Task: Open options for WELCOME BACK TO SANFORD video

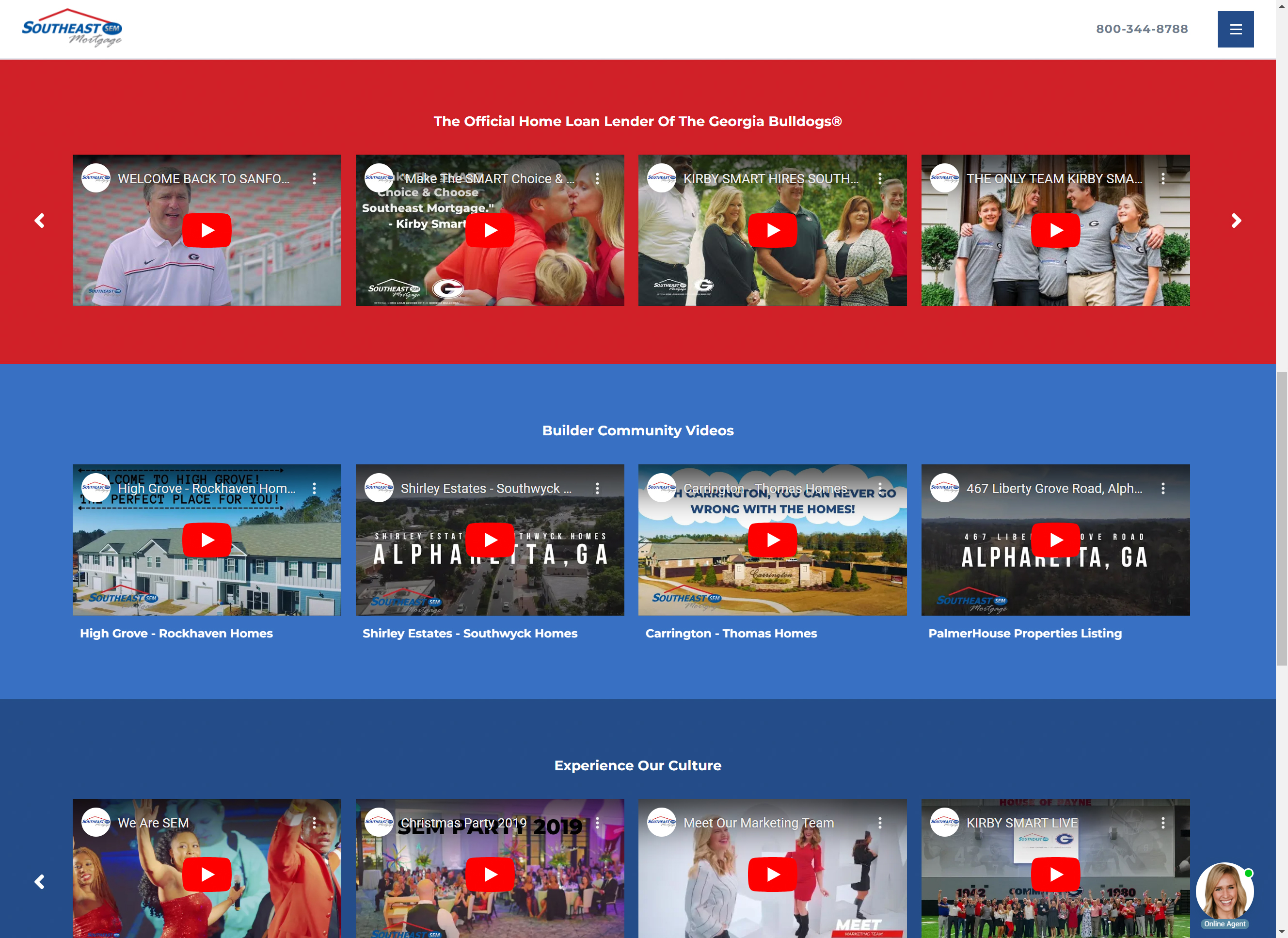Action: pyautogui.click(x=314, y=179)
